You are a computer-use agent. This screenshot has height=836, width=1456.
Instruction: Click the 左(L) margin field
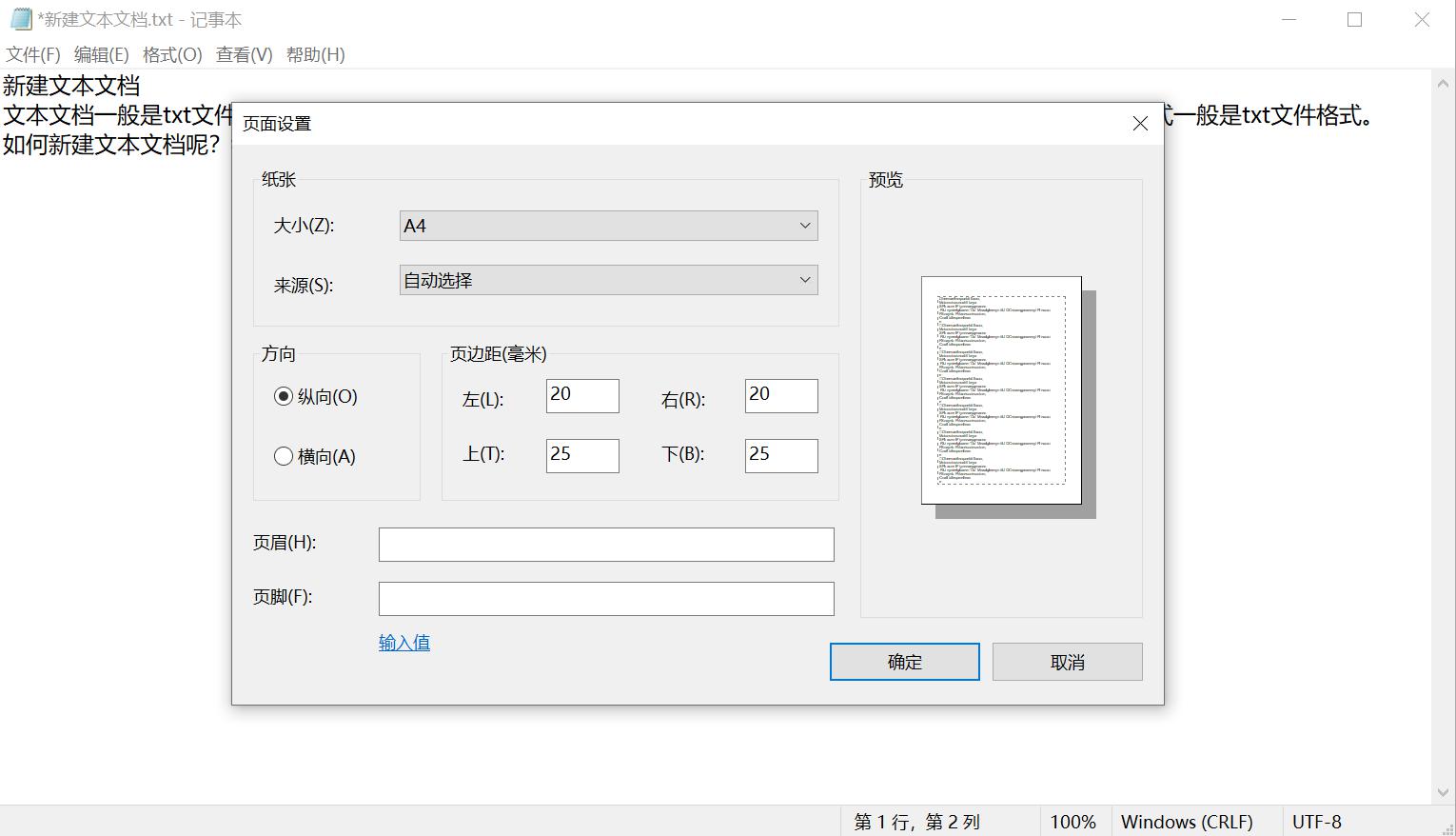[582, 396]
